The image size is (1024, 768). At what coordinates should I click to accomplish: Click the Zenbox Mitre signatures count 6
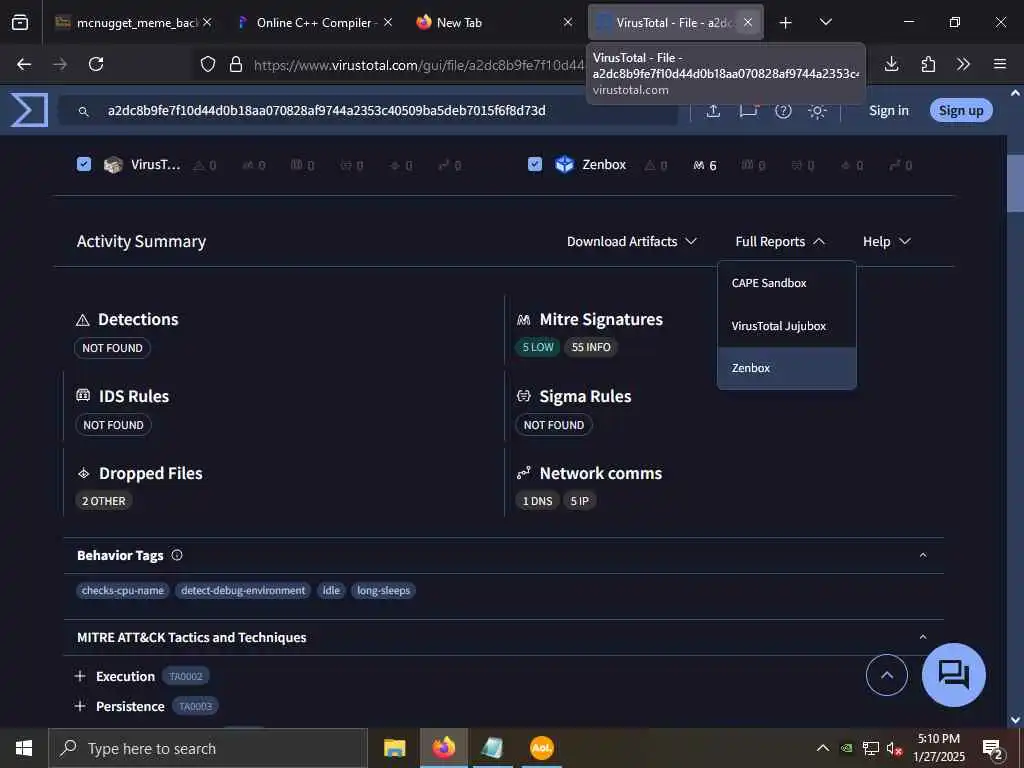tap(705, 166)
